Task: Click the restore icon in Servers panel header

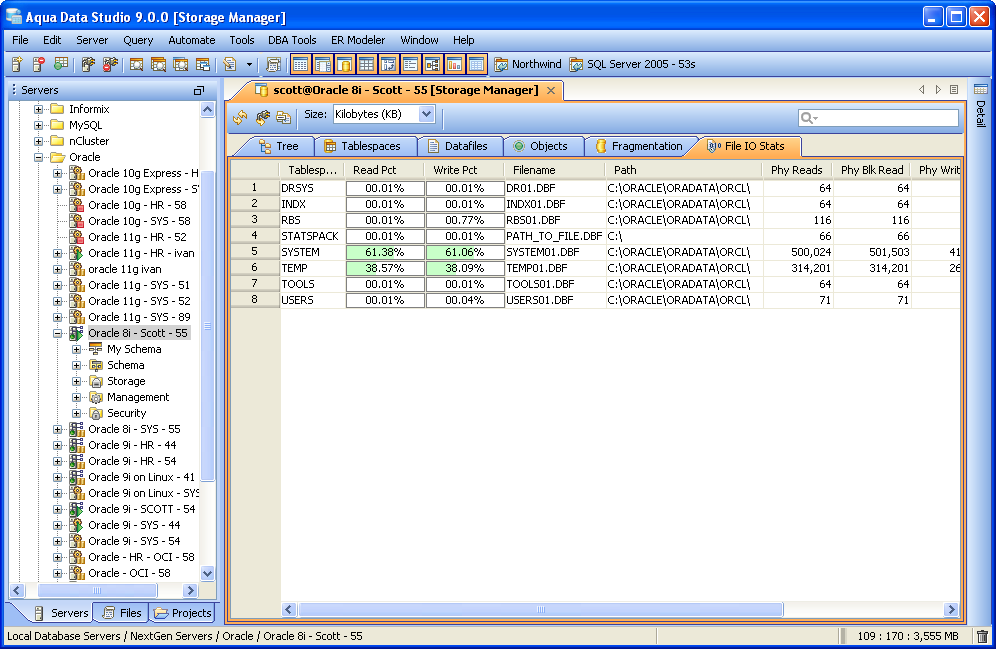Action: [x=199, y=90]
